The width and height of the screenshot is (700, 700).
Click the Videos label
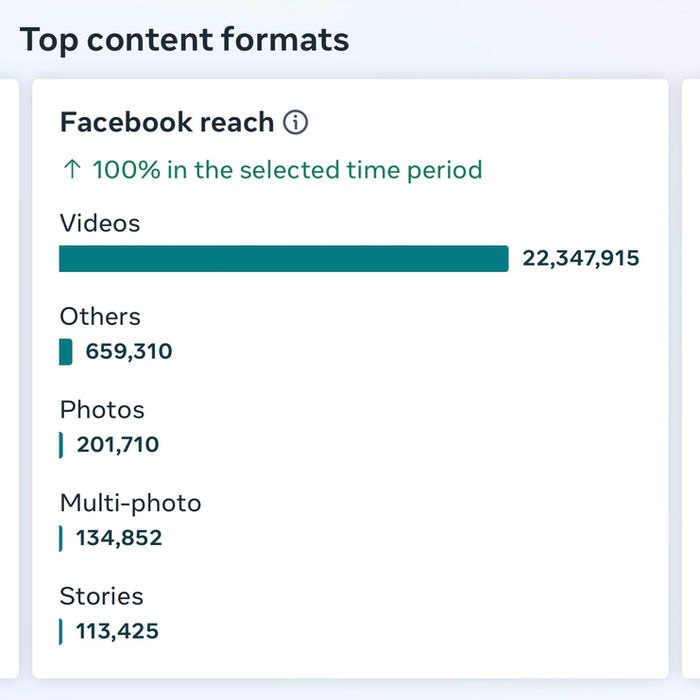[100, 223]
